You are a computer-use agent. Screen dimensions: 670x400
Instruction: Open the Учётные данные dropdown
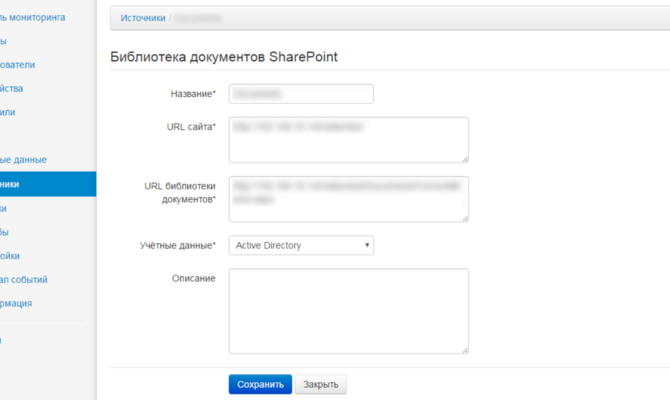[x=301, y=245]
